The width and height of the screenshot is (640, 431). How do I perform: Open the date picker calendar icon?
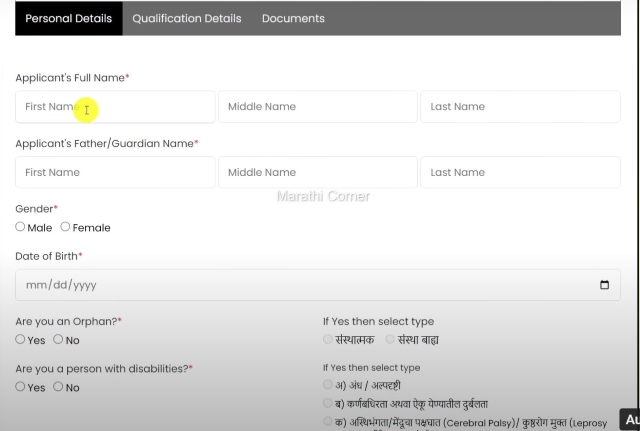pos(604,285)
